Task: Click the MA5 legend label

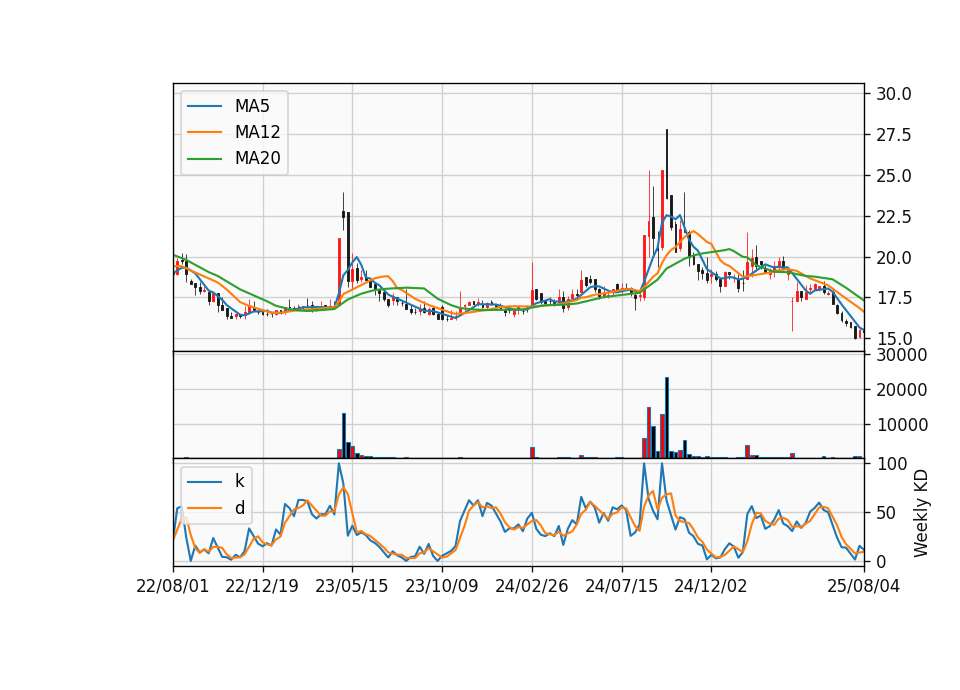Action: click(252, 106)
